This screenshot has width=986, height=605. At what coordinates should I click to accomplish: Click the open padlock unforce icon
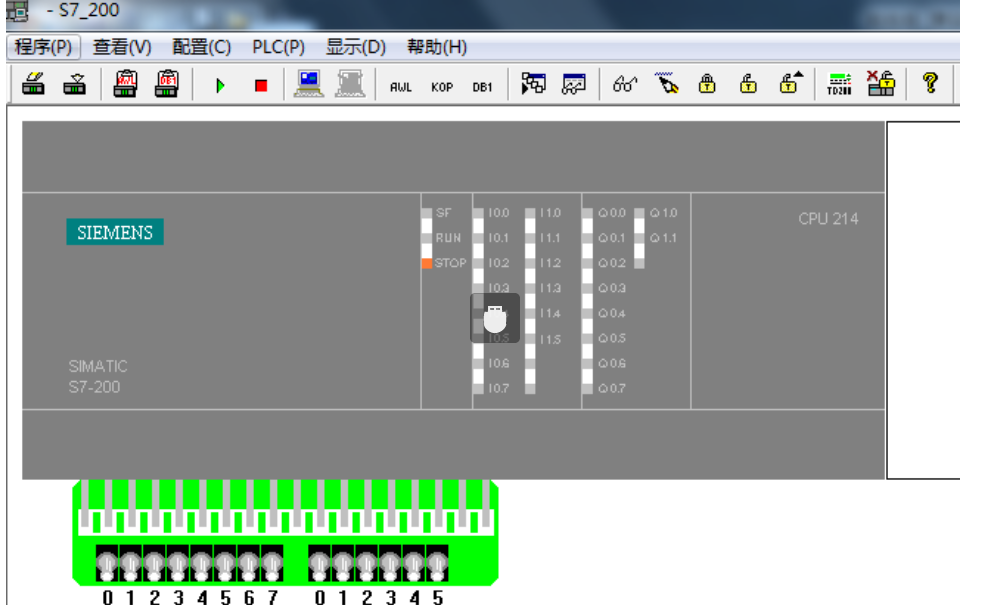tap(748, 84)
